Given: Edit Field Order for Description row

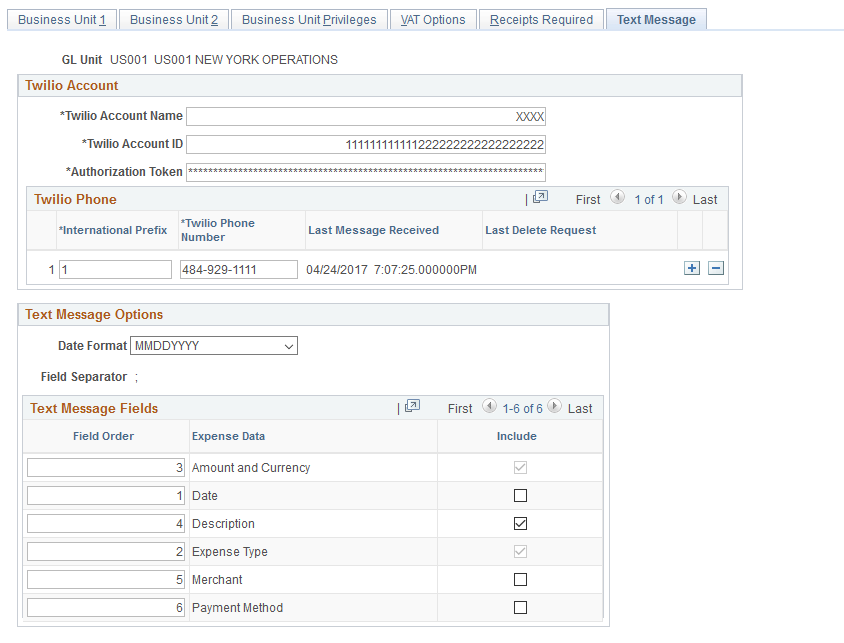Looking at the screenshot, I should 106,524.
